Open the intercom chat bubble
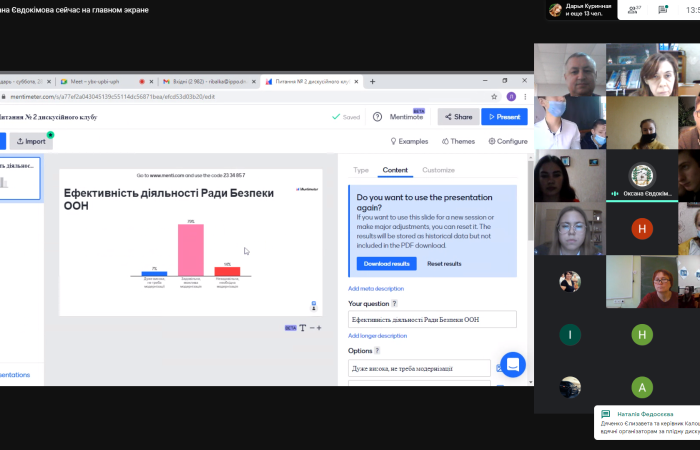 click(x=513, y=365)
